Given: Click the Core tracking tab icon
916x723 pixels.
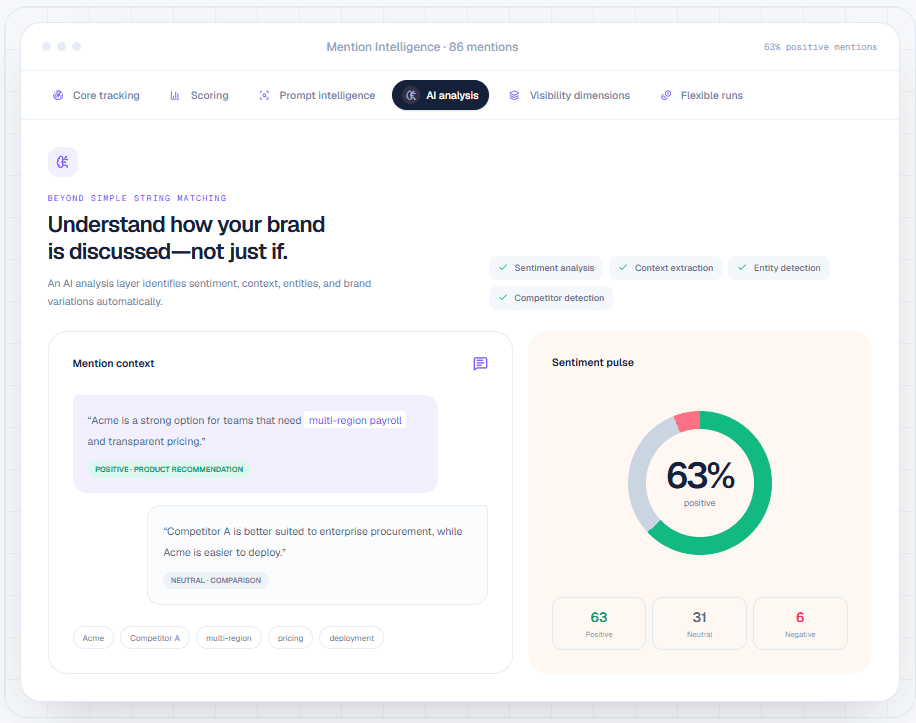Looking at the screenshot, I should pos(58,95).
